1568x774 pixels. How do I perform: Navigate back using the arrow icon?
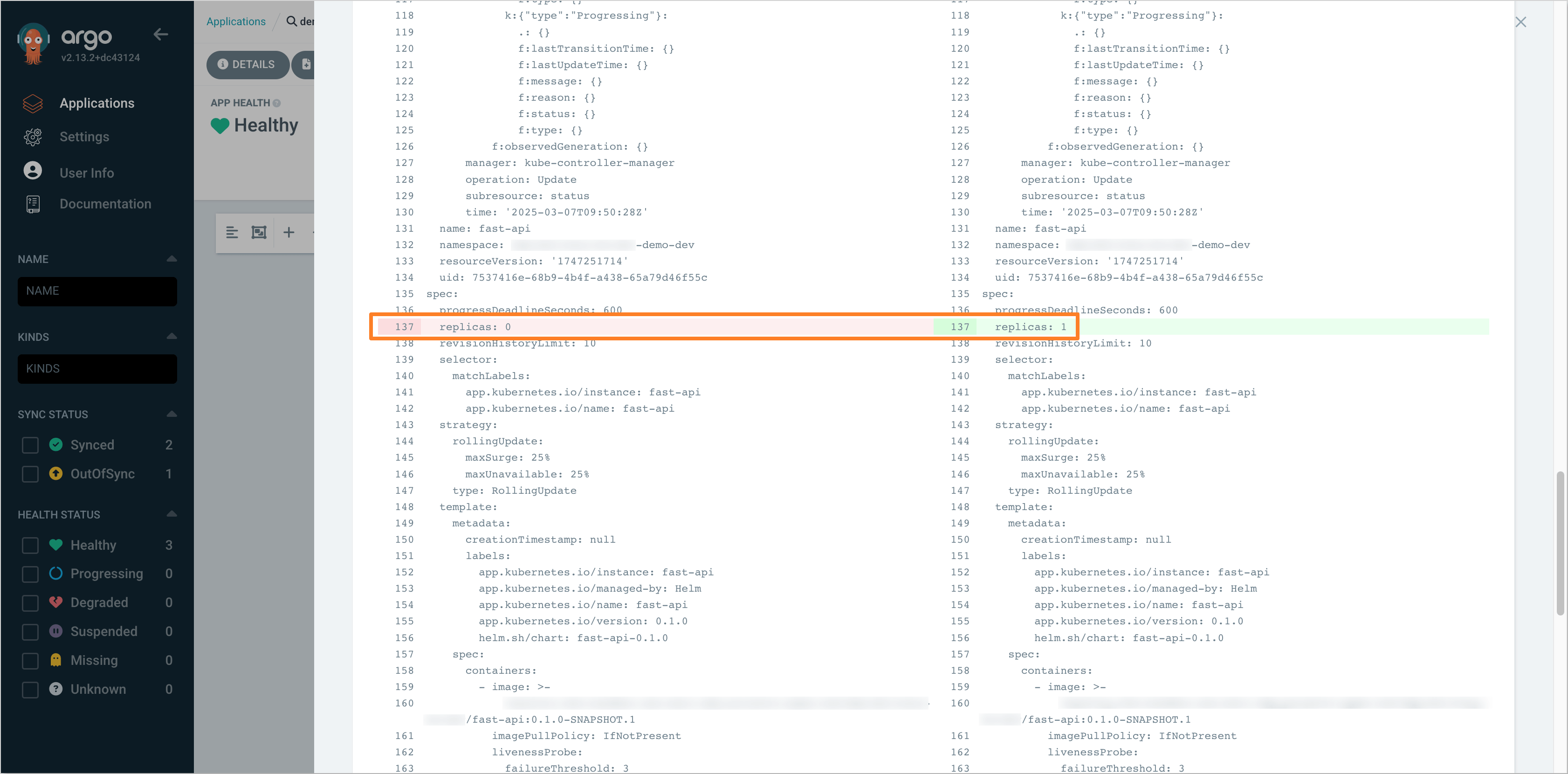click(161, 34)
